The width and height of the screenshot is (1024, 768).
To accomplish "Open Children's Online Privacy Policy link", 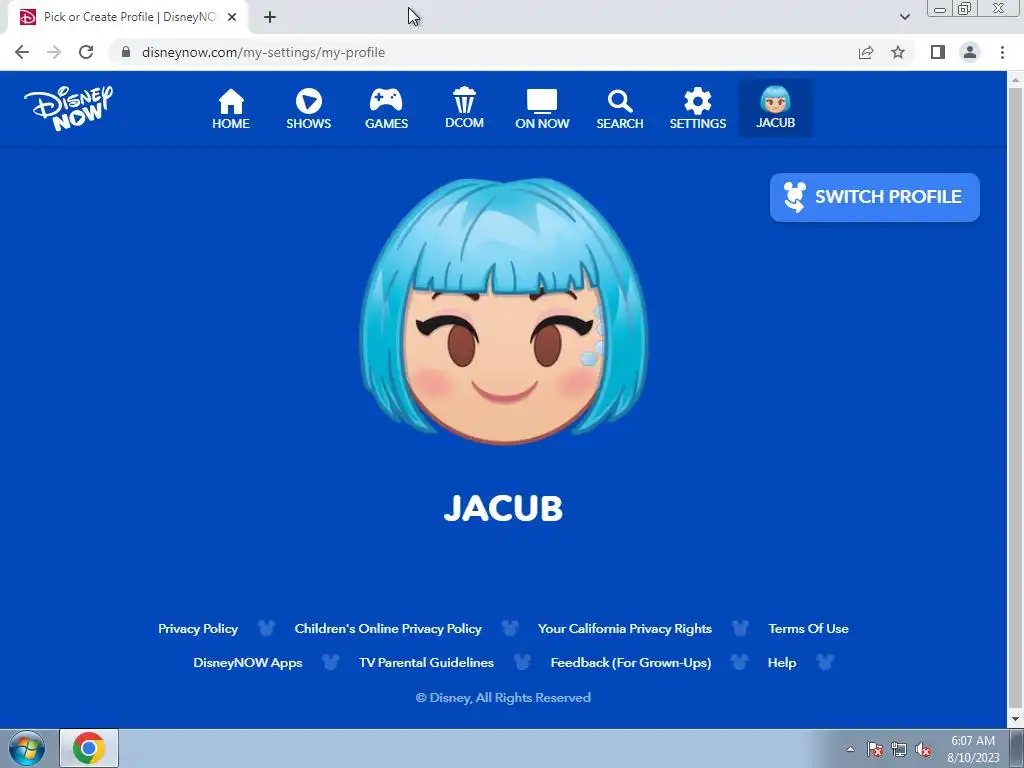I will point(388,628).
